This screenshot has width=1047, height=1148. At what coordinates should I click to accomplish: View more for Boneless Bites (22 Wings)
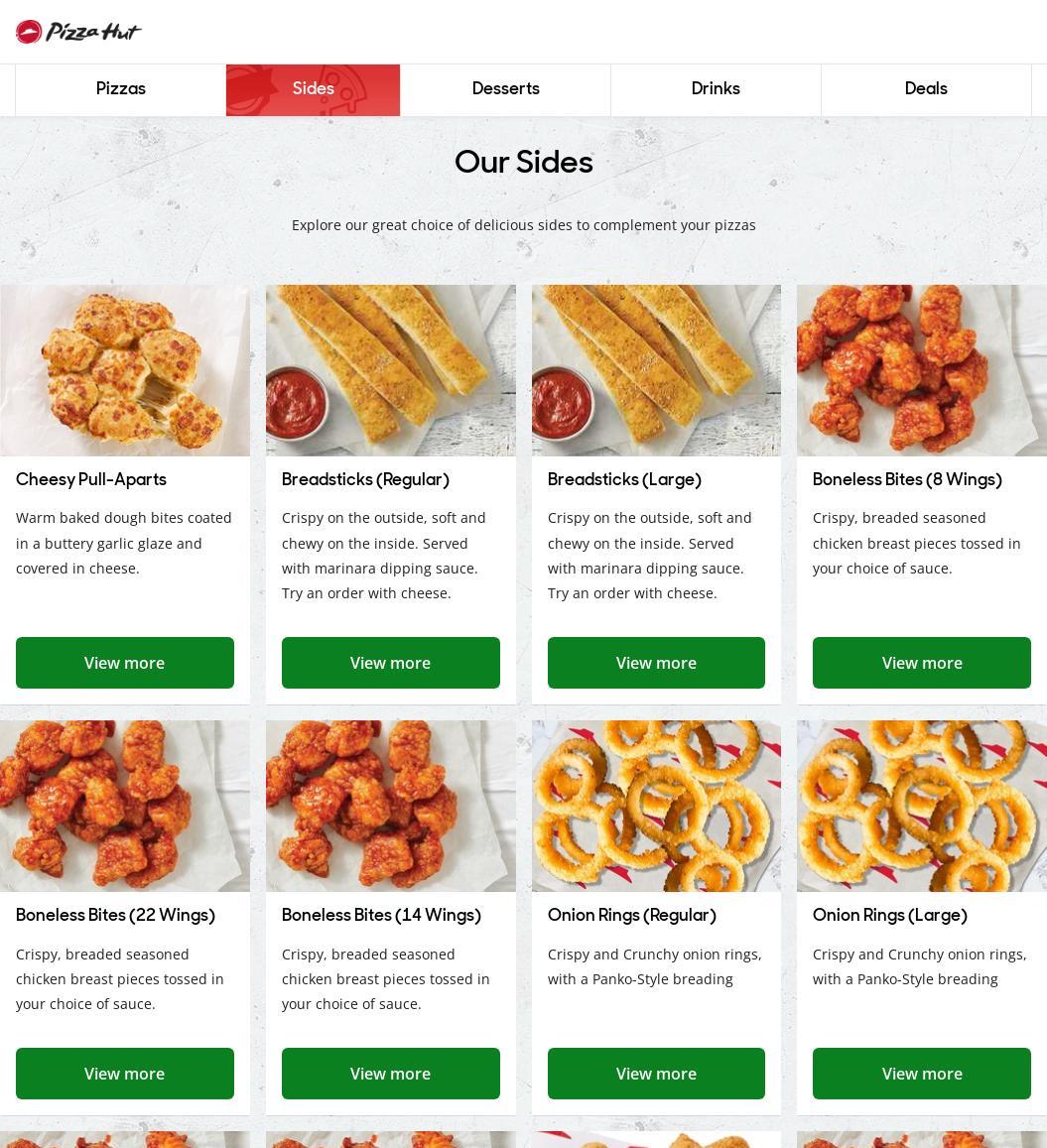point(125,1074)
